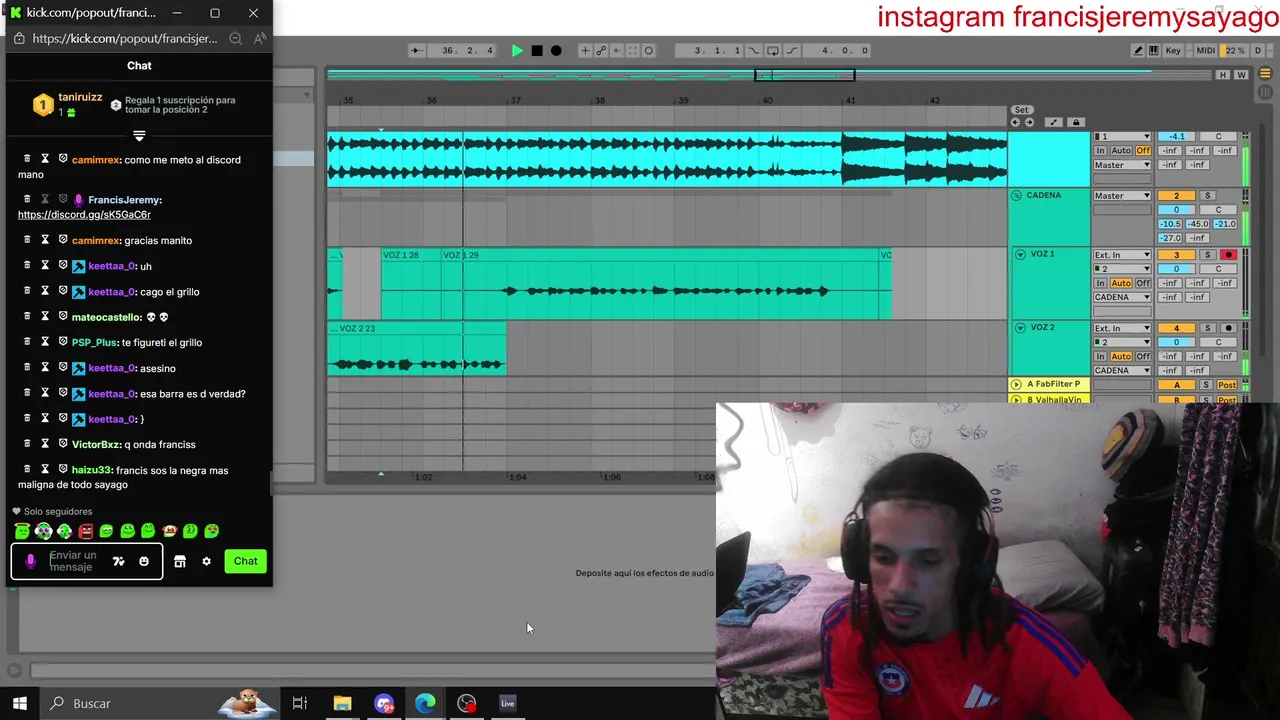Toggle VOZ 1 track activator number 3
Image resolution: width=1280 pixels, height=720 pixels.
tap(1176, 255)
